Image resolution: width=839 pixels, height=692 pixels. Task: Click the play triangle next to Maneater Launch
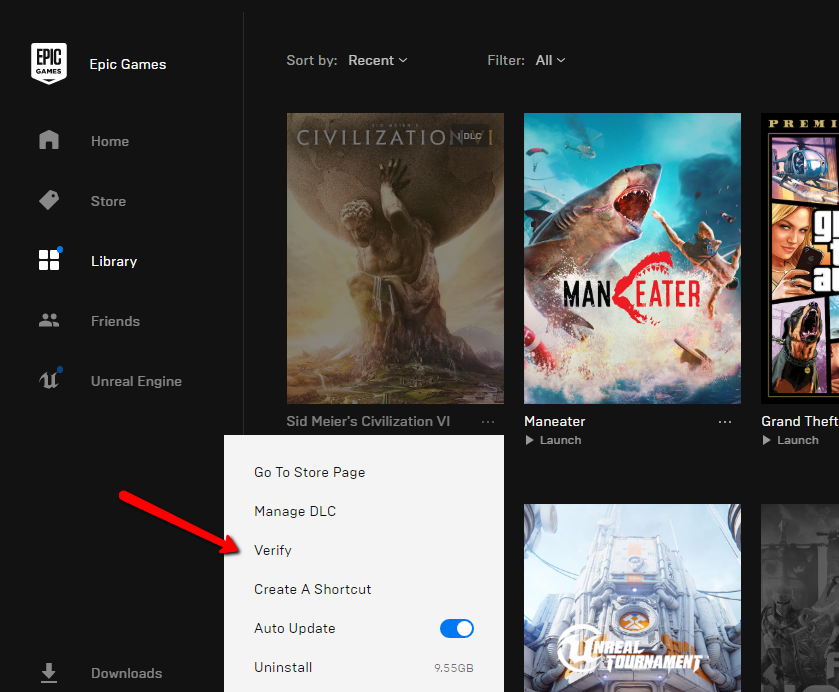(529, 440)
